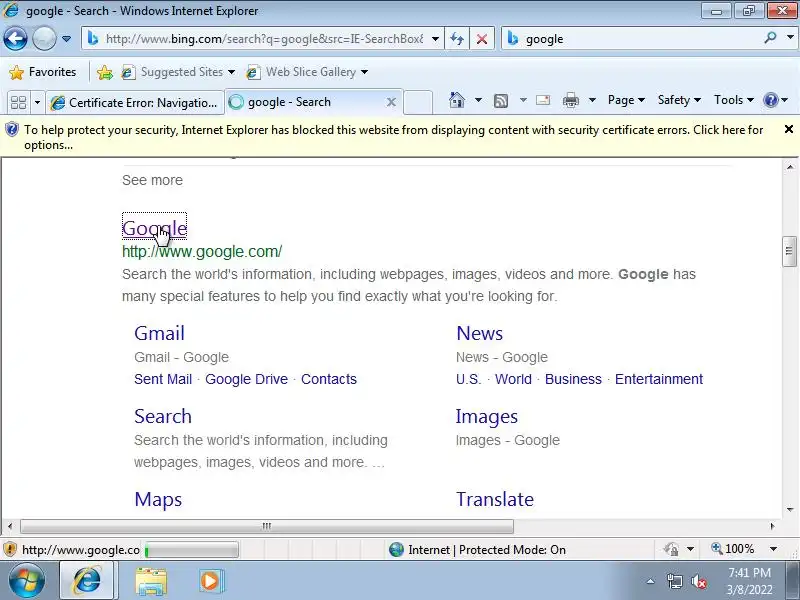This screenshot has width=800, height=600.
Task: Open the Entertainment news link
Action: 659,379
